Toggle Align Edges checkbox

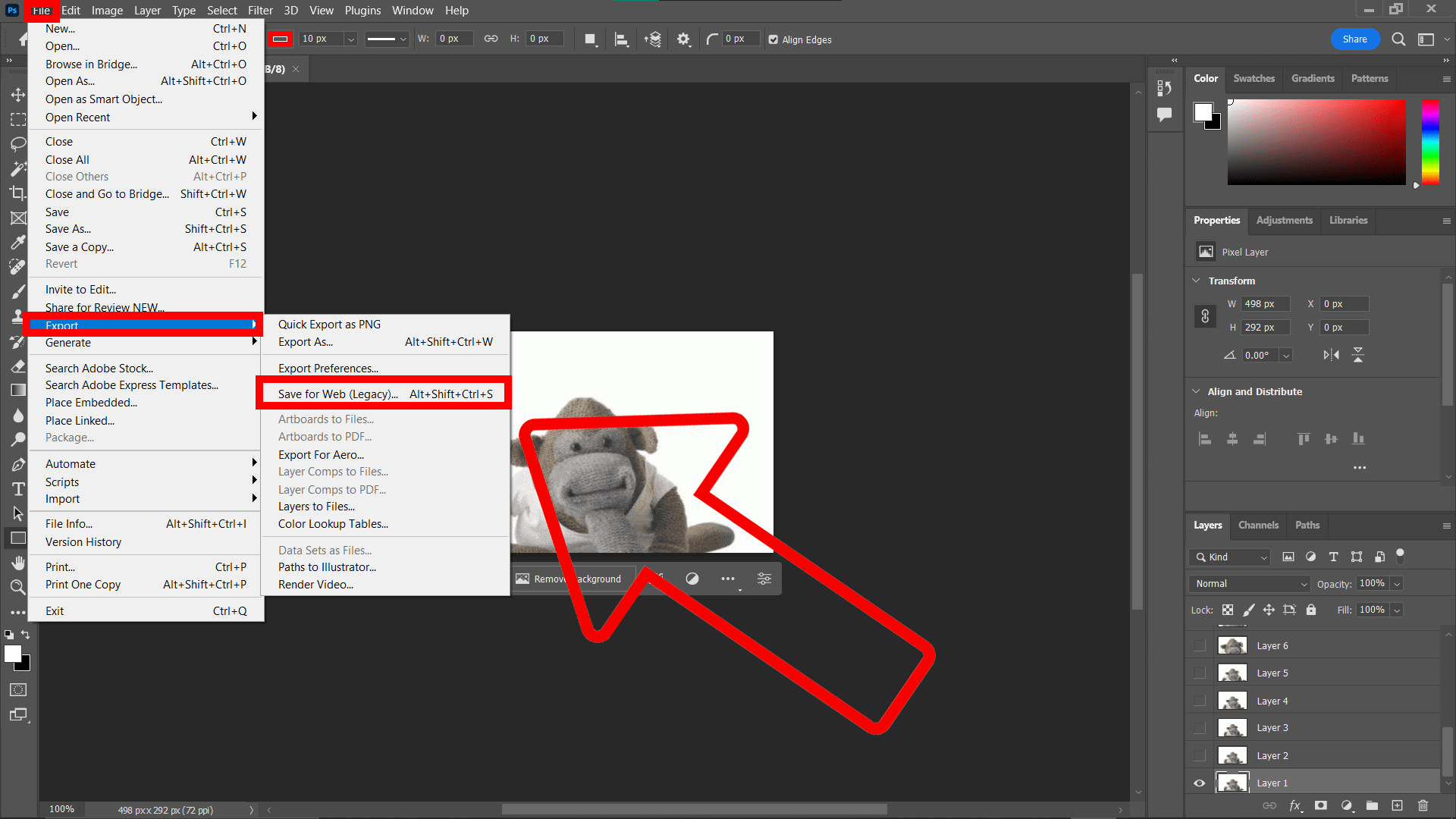[x=774, y=39]
